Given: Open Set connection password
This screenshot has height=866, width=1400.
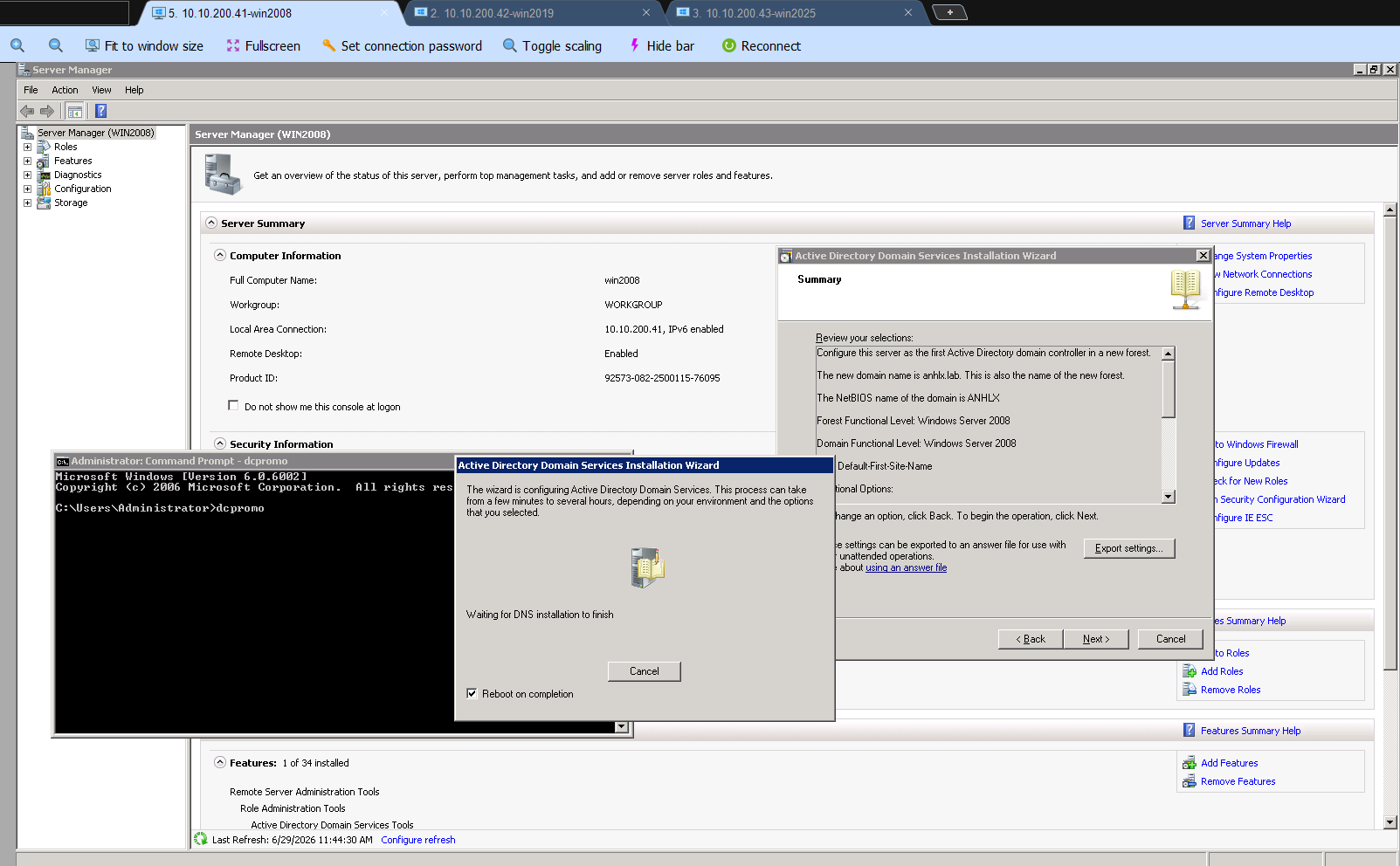Looking at the screenshot, I should coord(402,45).
